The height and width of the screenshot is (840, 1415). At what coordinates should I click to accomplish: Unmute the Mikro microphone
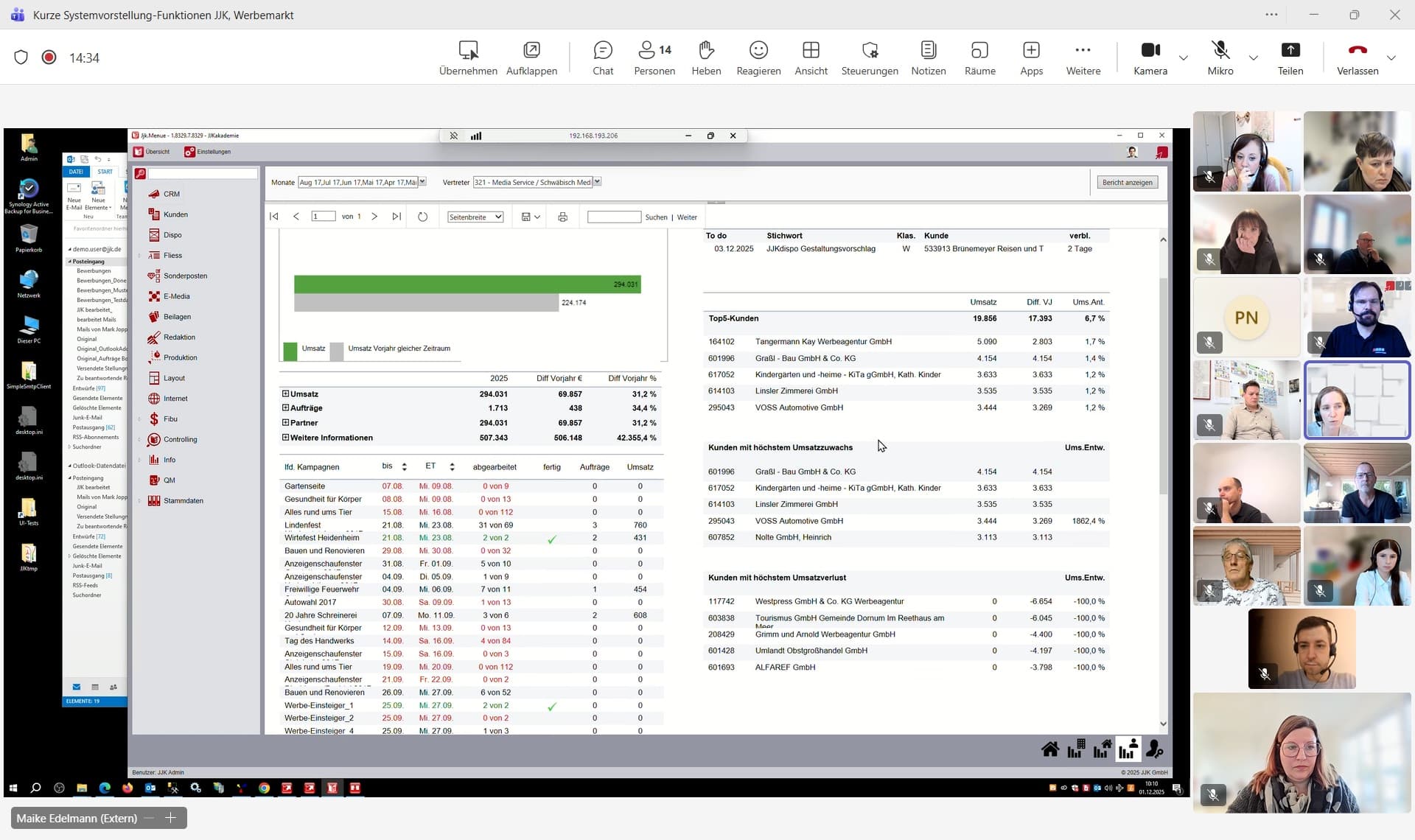[1220, 57]
